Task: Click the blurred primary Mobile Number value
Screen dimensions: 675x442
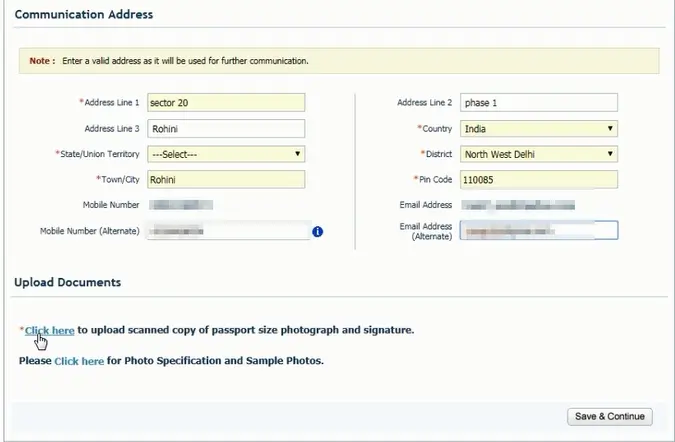Action: click(x=180, y=205)
